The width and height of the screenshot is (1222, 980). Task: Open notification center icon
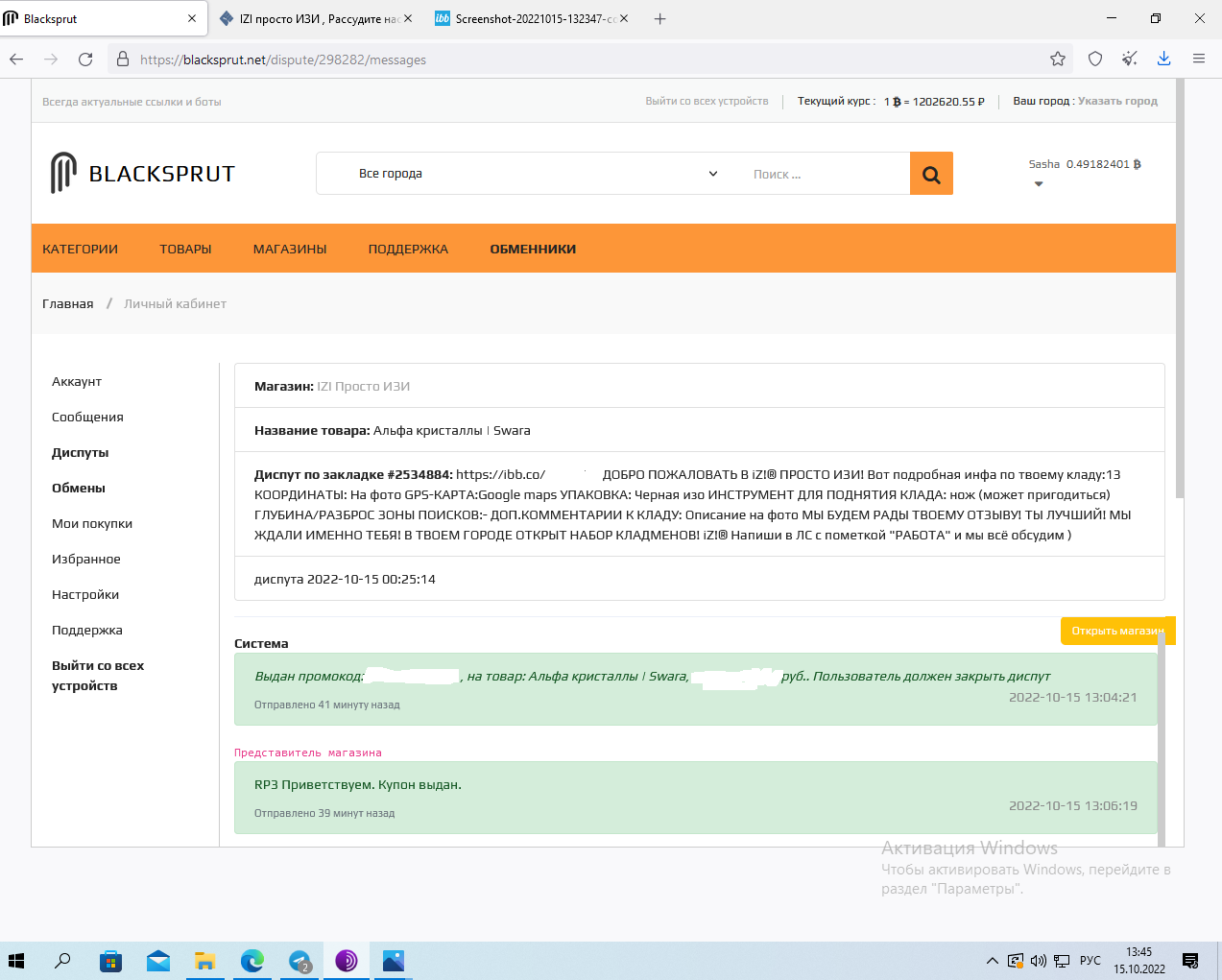1190,961
